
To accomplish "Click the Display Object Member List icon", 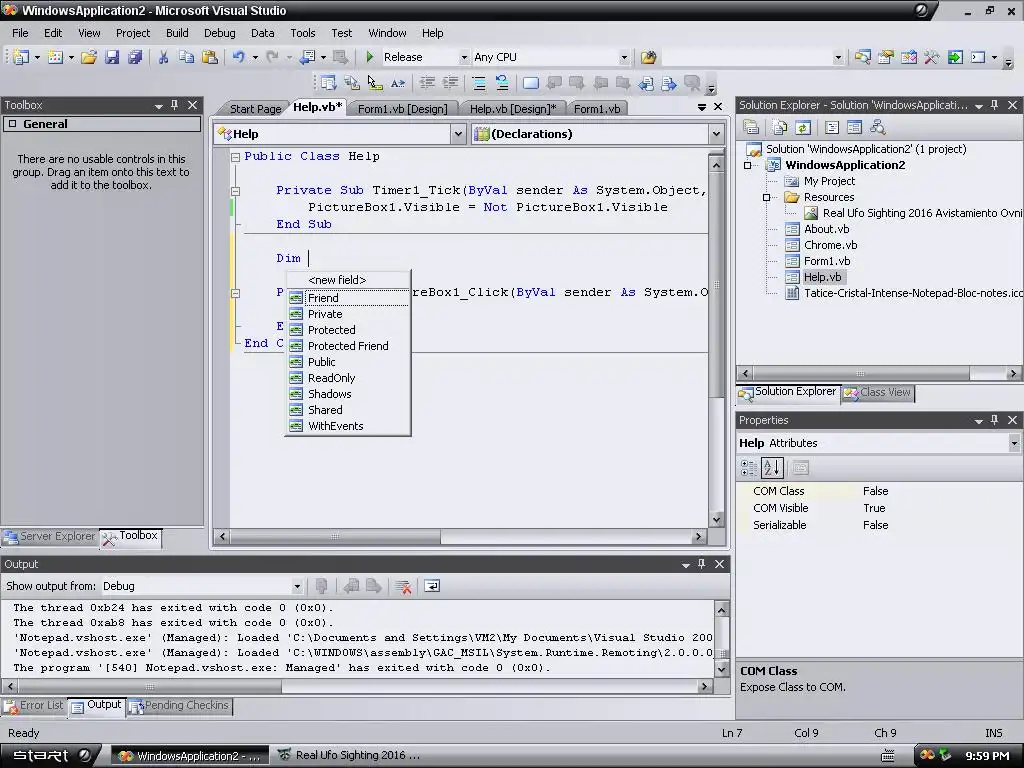I will 328,83.
